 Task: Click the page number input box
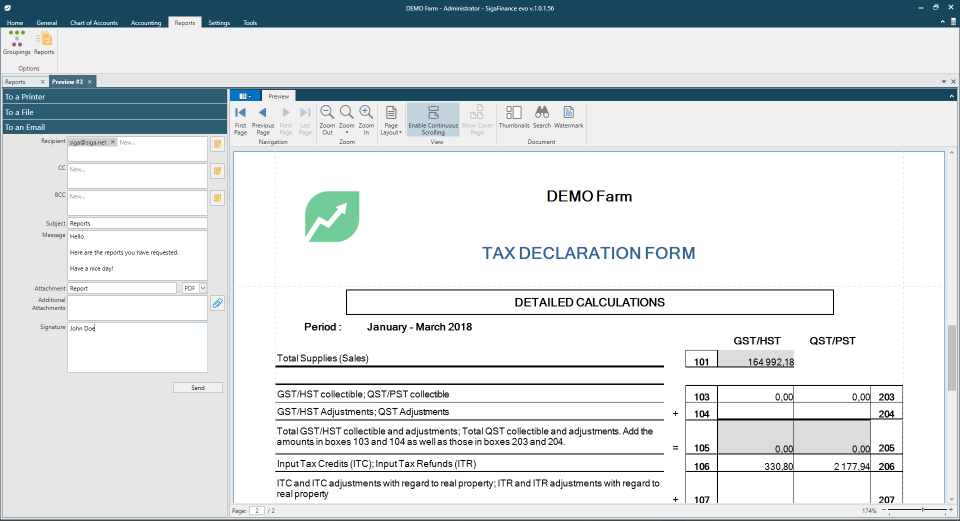point(257,511)
